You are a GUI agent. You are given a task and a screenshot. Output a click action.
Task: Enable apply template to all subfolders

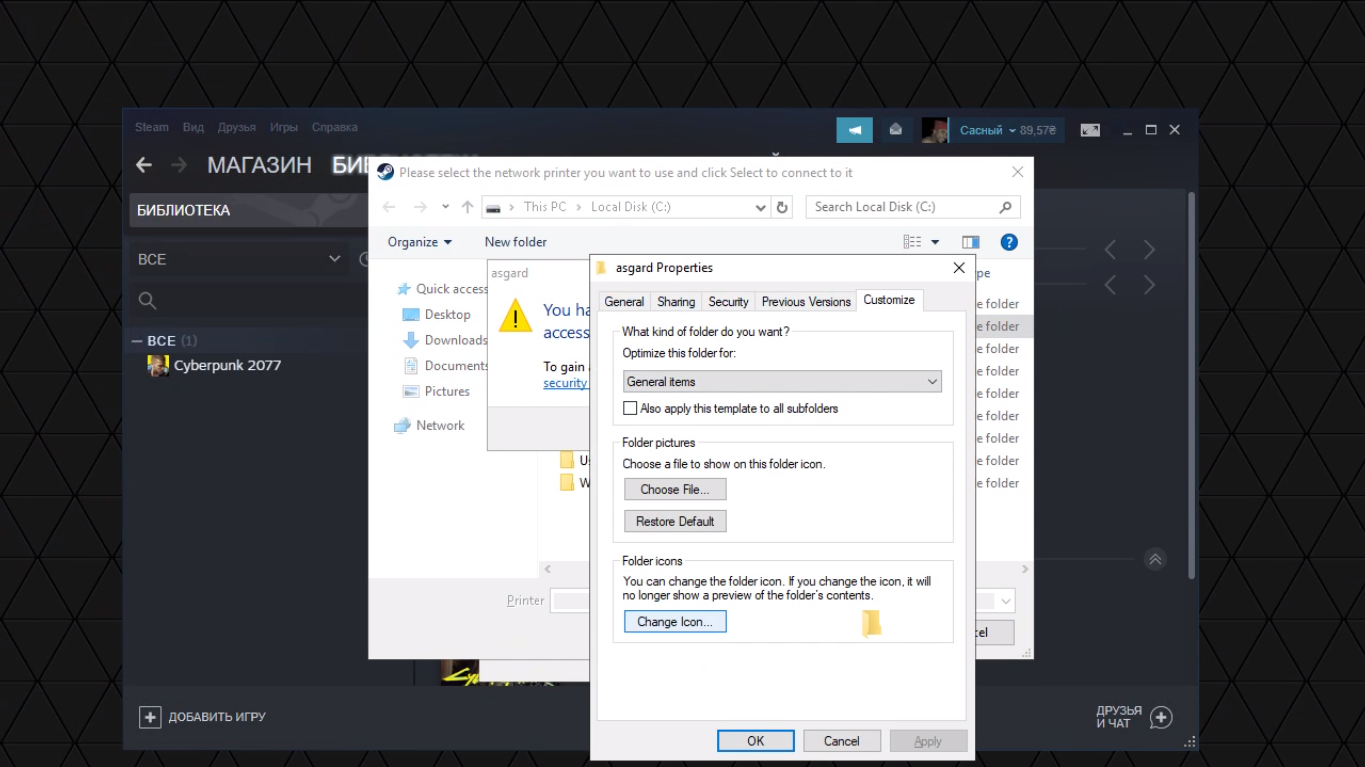point(630,408)
